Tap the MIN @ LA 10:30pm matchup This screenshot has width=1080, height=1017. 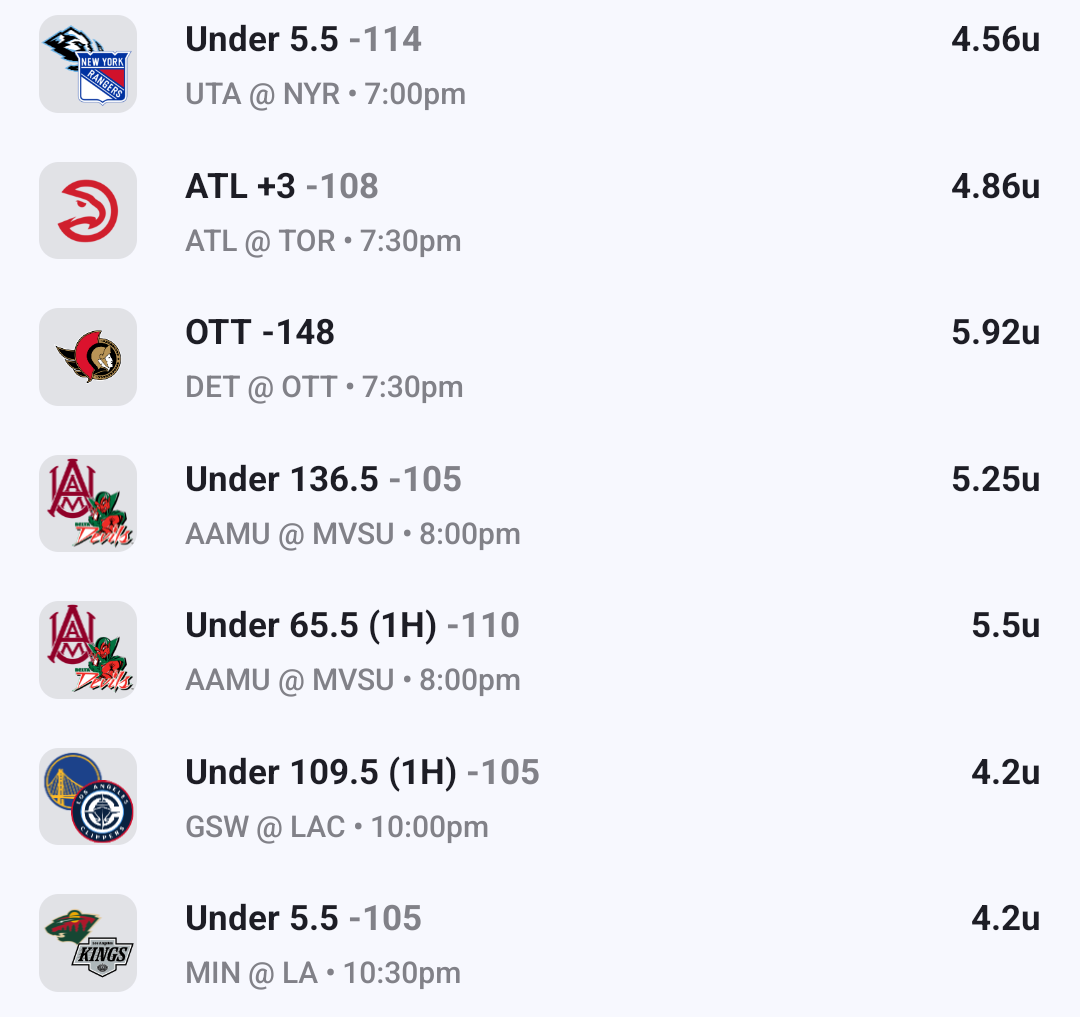pos(323,973)
